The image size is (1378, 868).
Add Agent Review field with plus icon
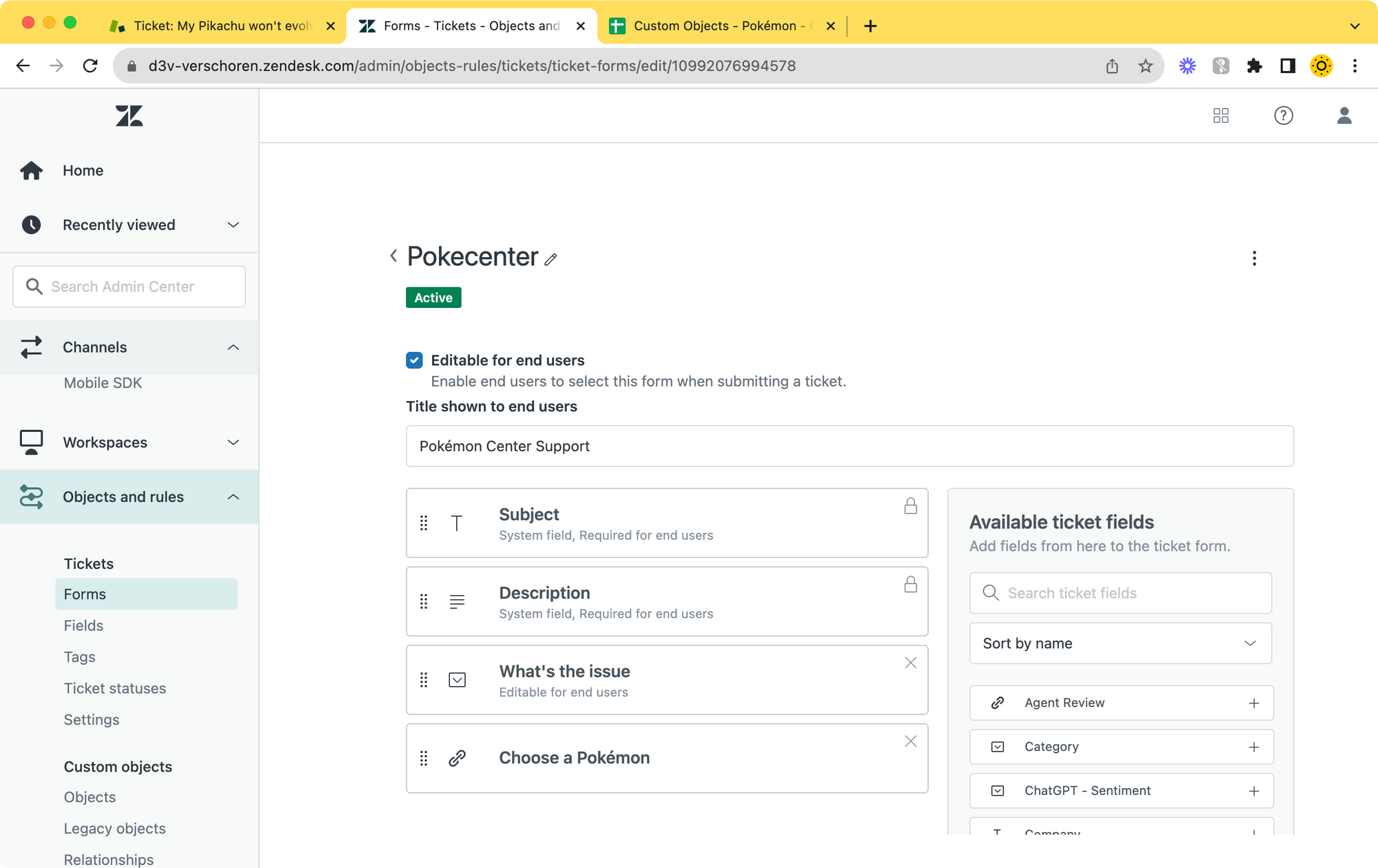tap(1253, 703)
